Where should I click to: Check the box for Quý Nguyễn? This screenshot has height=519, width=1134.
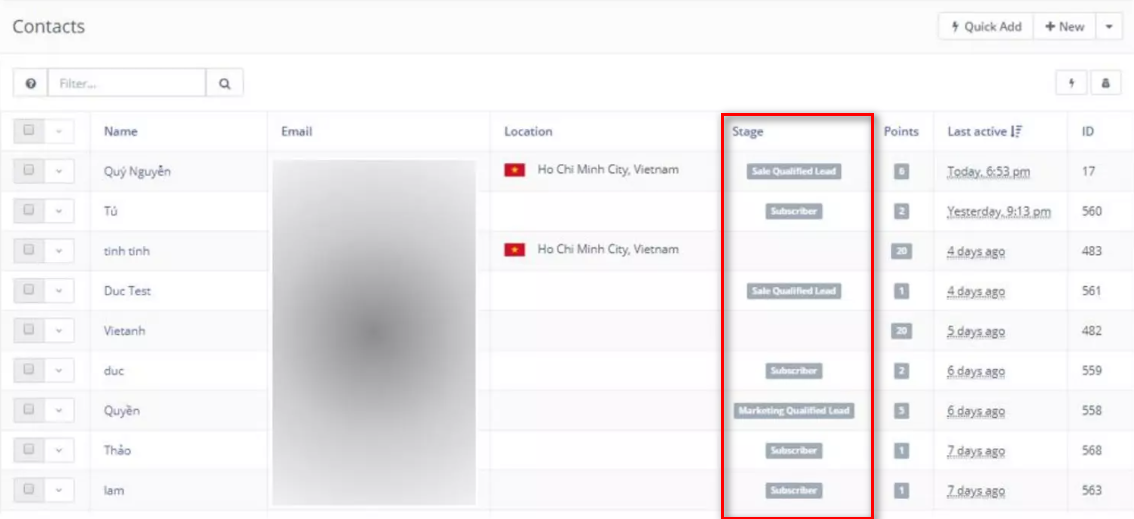coord(29,171)
